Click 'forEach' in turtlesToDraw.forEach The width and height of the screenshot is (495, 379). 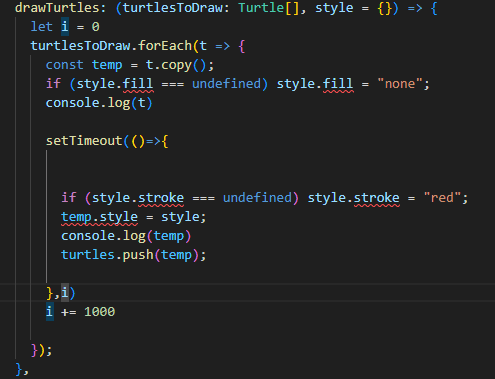tap(165, 46)
